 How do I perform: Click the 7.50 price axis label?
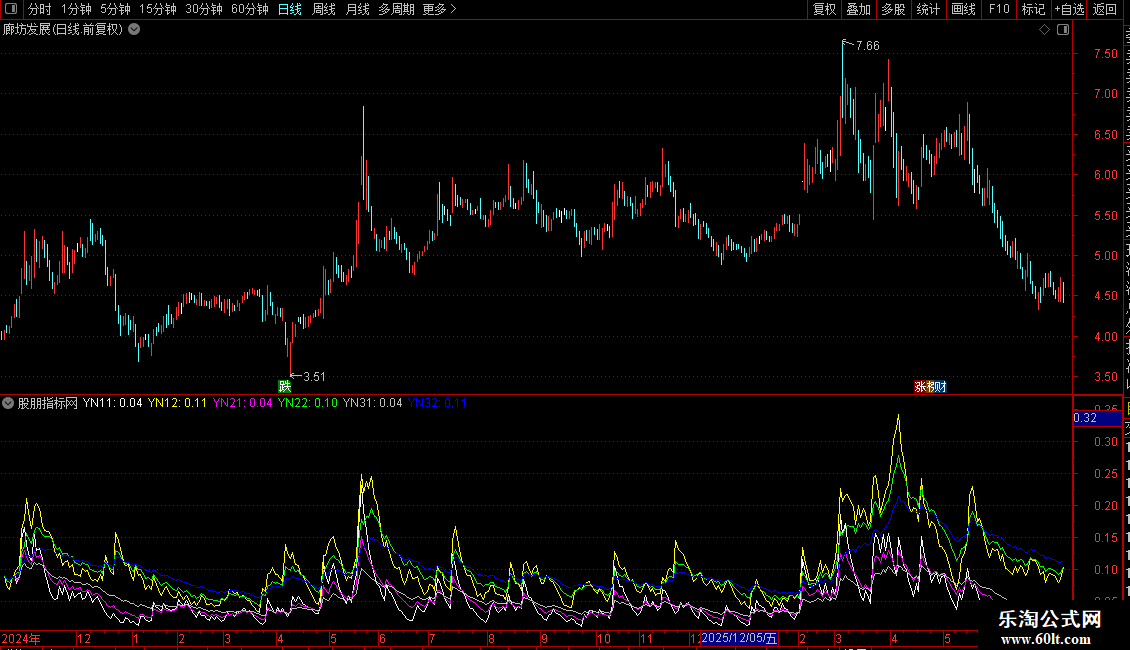1105,53
